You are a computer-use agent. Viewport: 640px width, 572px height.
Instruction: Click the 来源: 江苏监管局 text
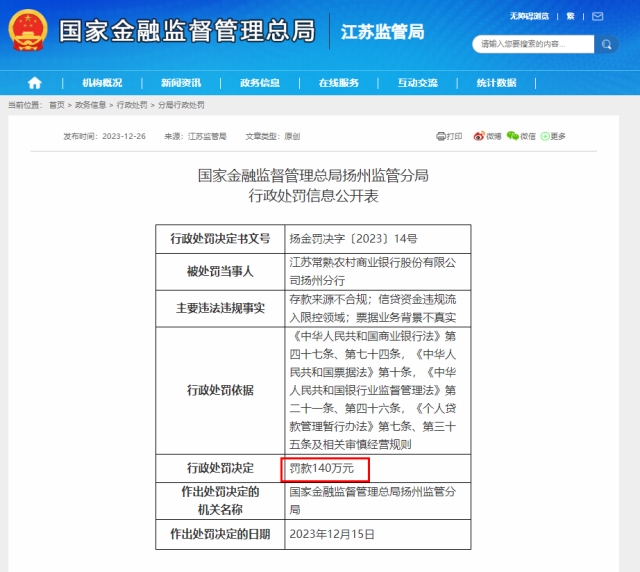coord(196,136)
